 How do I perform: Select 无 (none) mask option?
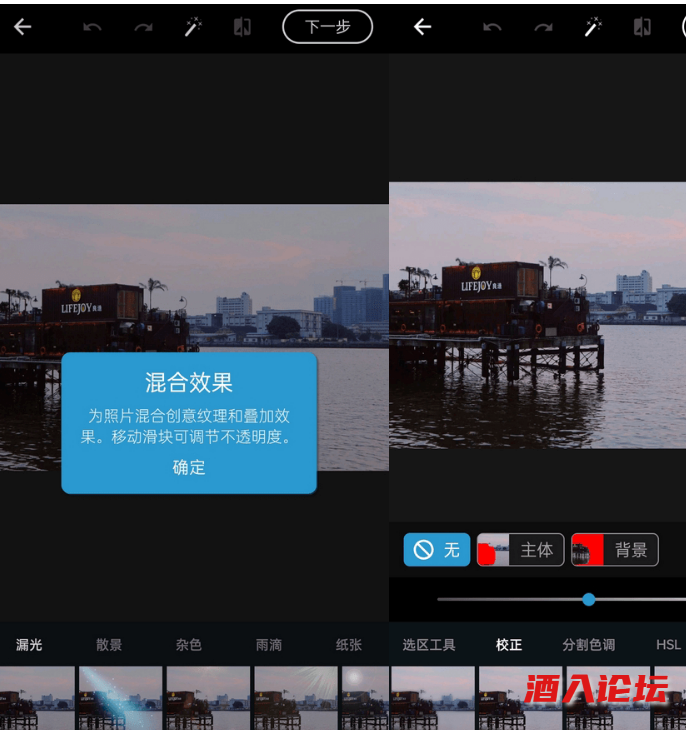(436, 550)
